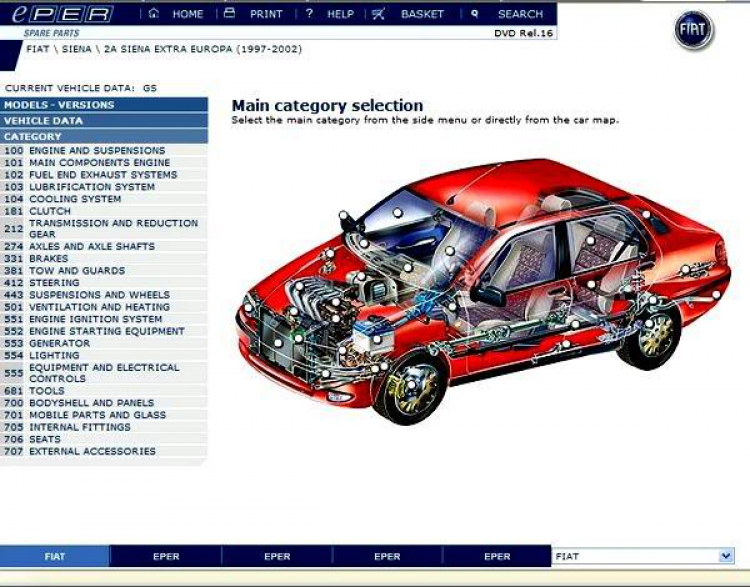The height and width of the screenshot is (587, 750).
Task: Select category 104 Cooling System
Action: pyautogui.click(x=104, y=199)
